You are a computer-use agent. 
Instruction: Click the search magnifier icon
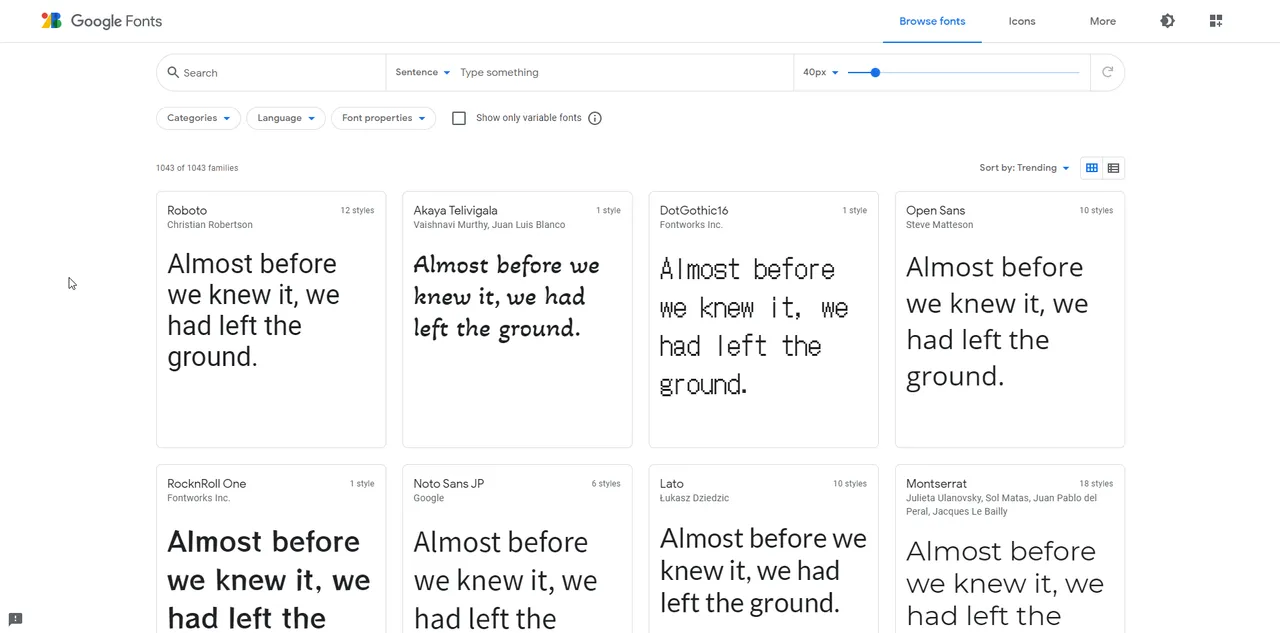click(173, 72)
